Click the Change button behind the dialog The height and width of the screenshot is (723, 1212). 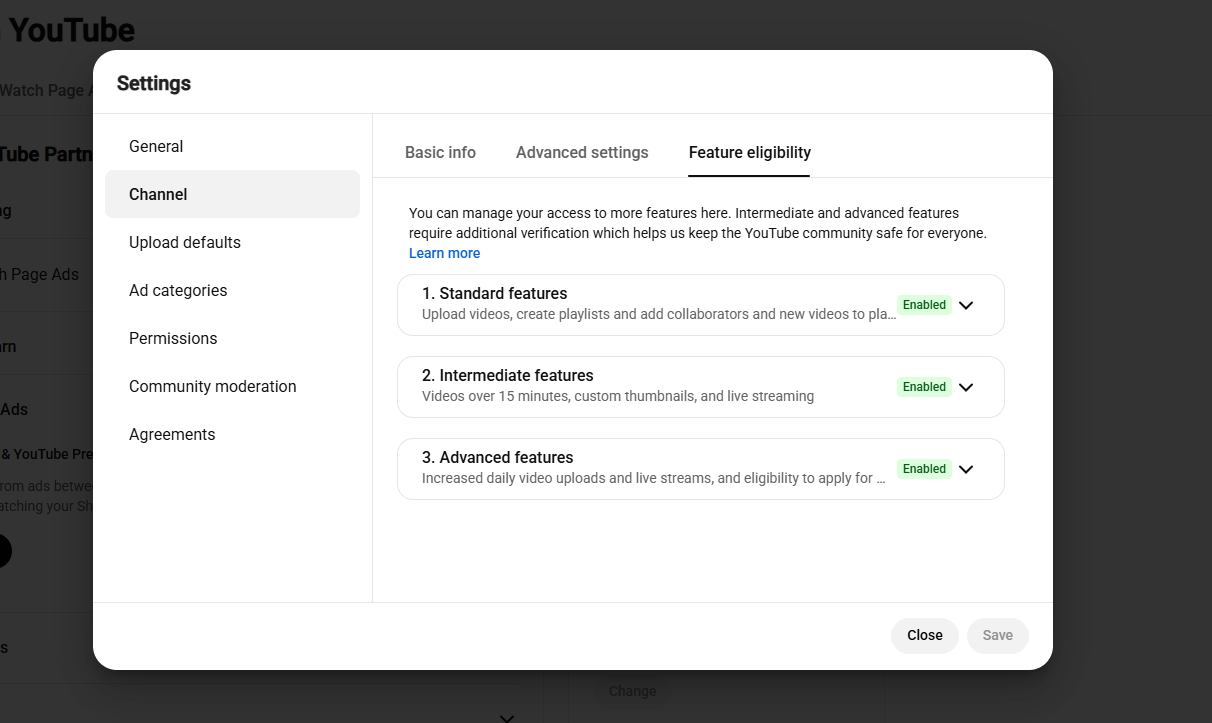coord(632,691)
